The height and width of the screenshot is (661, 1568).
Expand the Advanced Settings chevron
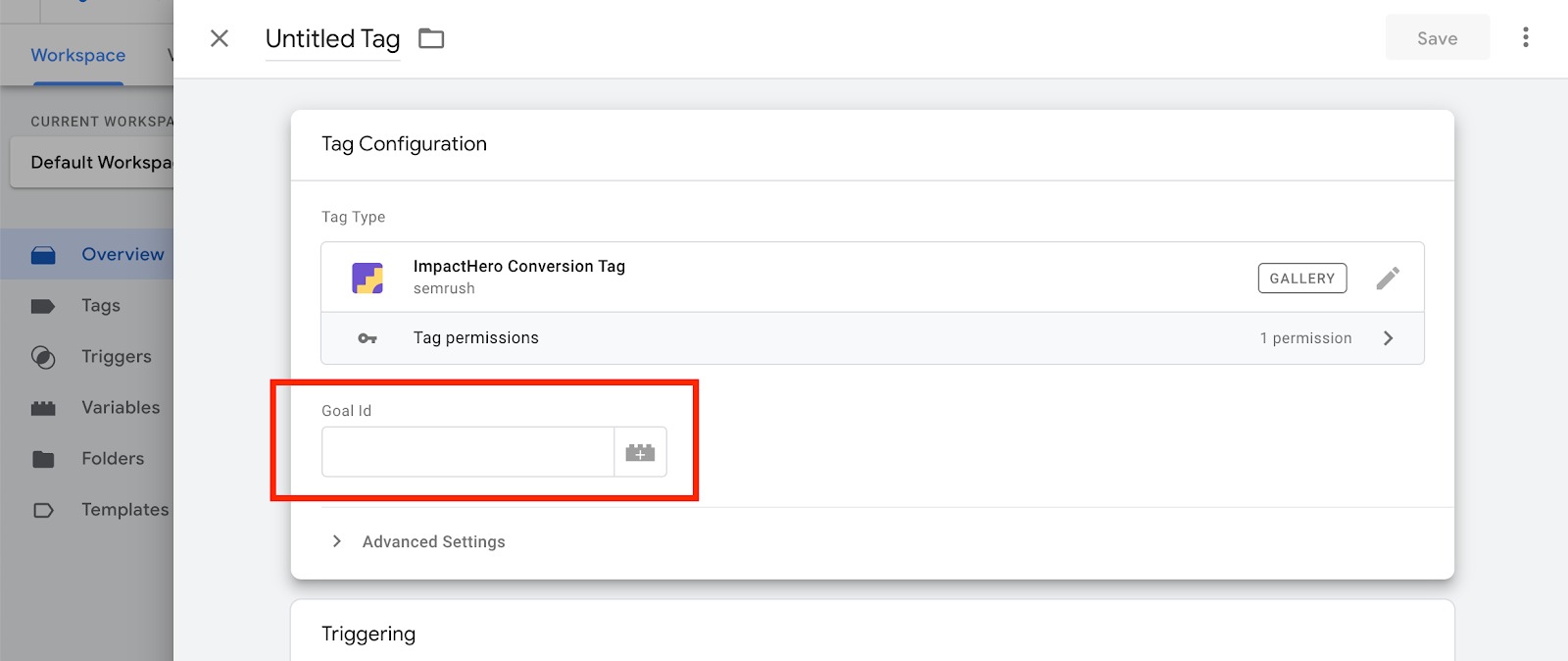(337, 541)
